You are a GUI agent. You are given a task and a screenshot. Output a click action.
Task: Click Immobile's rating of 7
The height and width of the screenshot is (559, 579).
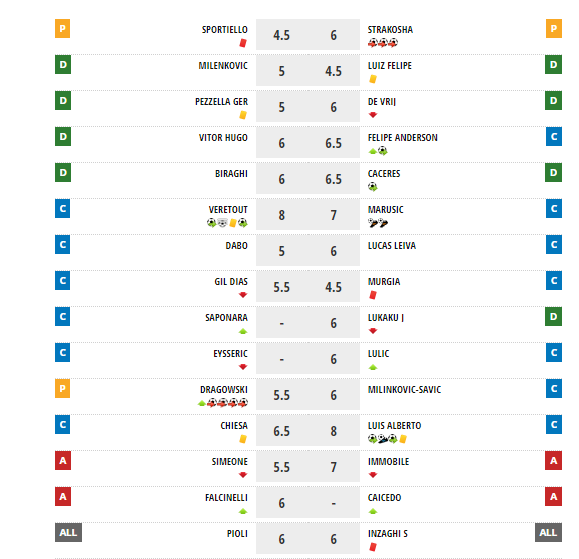point(333,467)
